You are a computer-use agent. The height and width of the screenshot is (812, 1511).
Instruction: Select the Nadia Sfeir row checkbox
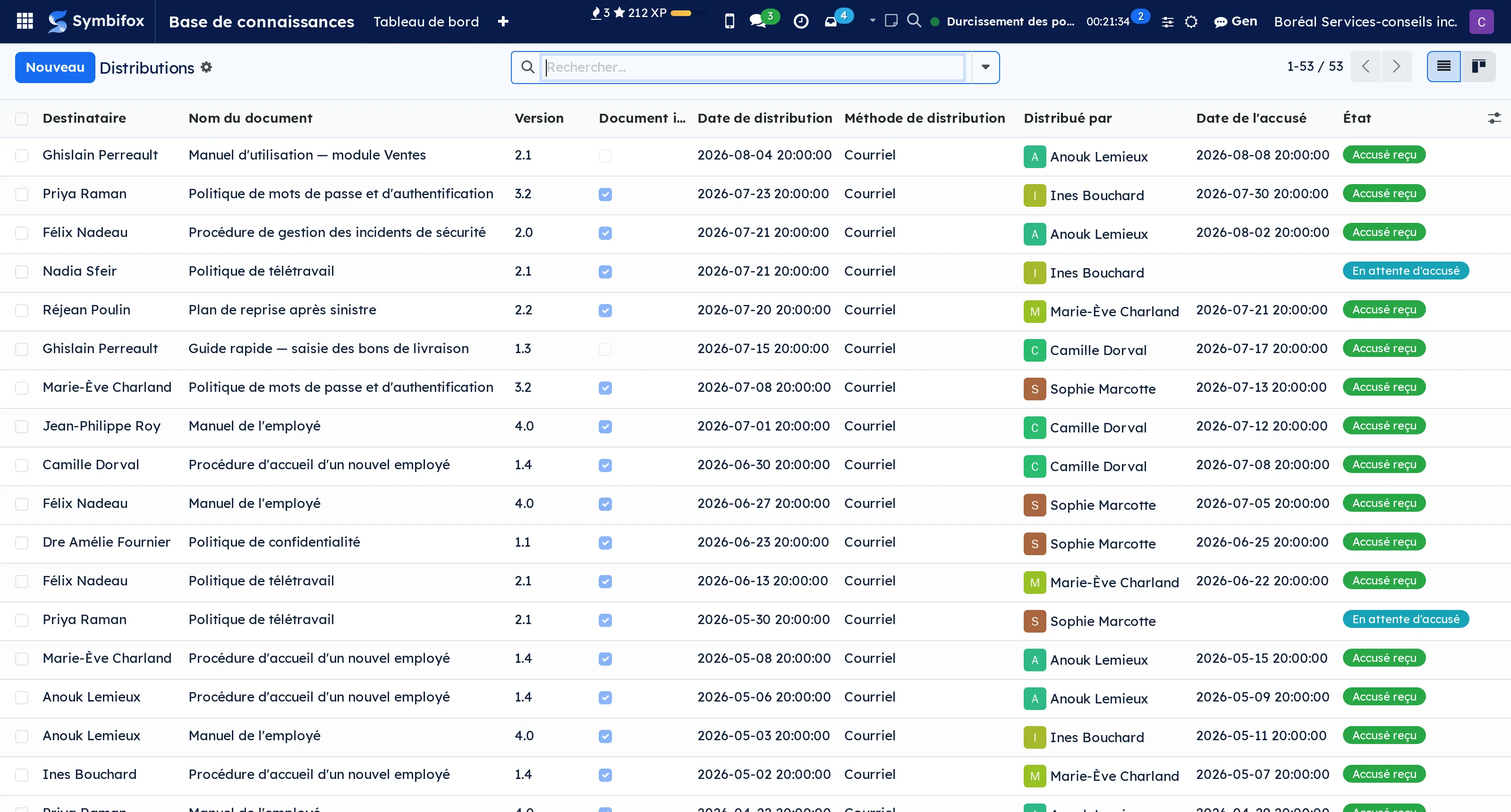point(22,271)
